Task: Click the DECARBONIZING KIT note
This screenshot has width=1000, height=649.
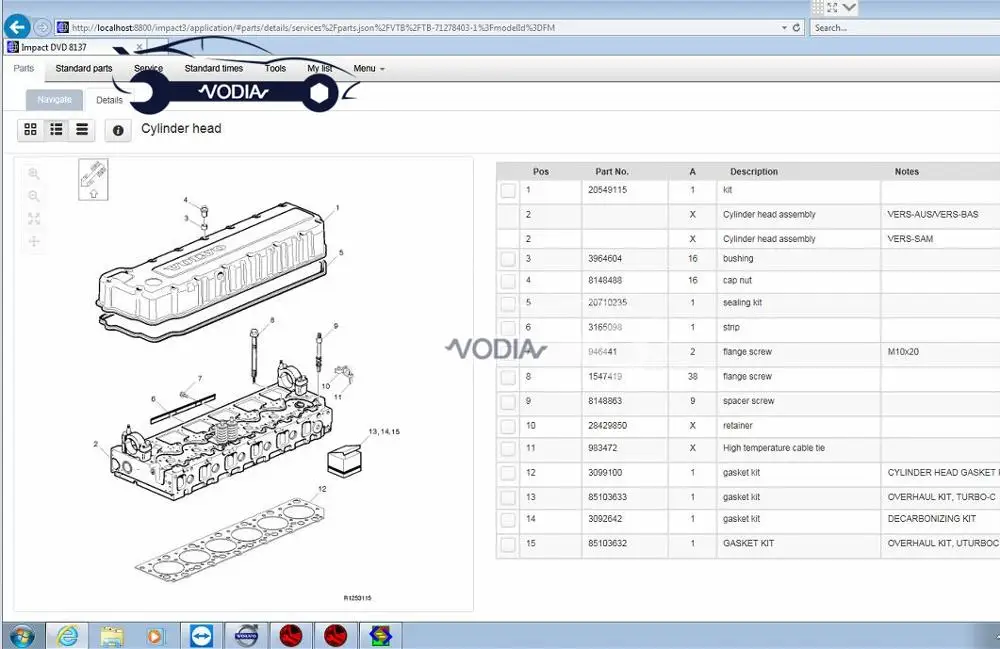Action: (932, 519)
